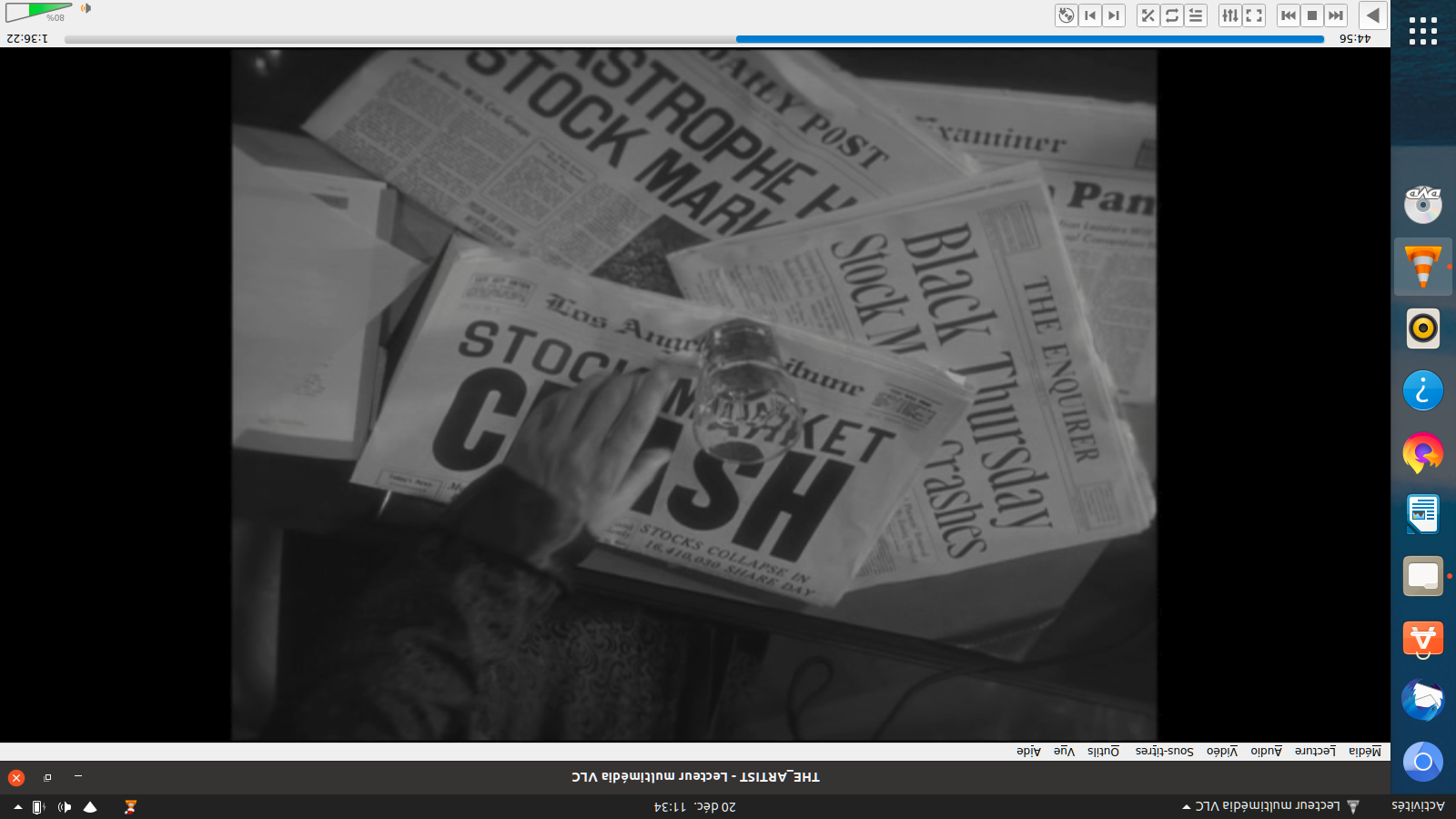Open Rhythmbox from the dock
The height and width of the screenshot is (819, 1456).
(1423, 329)
